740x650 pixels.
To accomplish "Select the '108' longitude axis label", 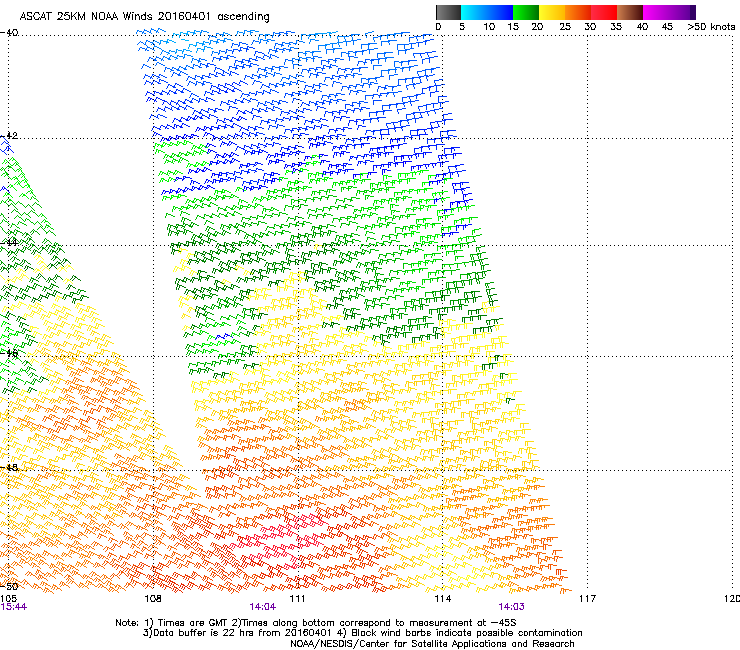I will tap(153, 599).
